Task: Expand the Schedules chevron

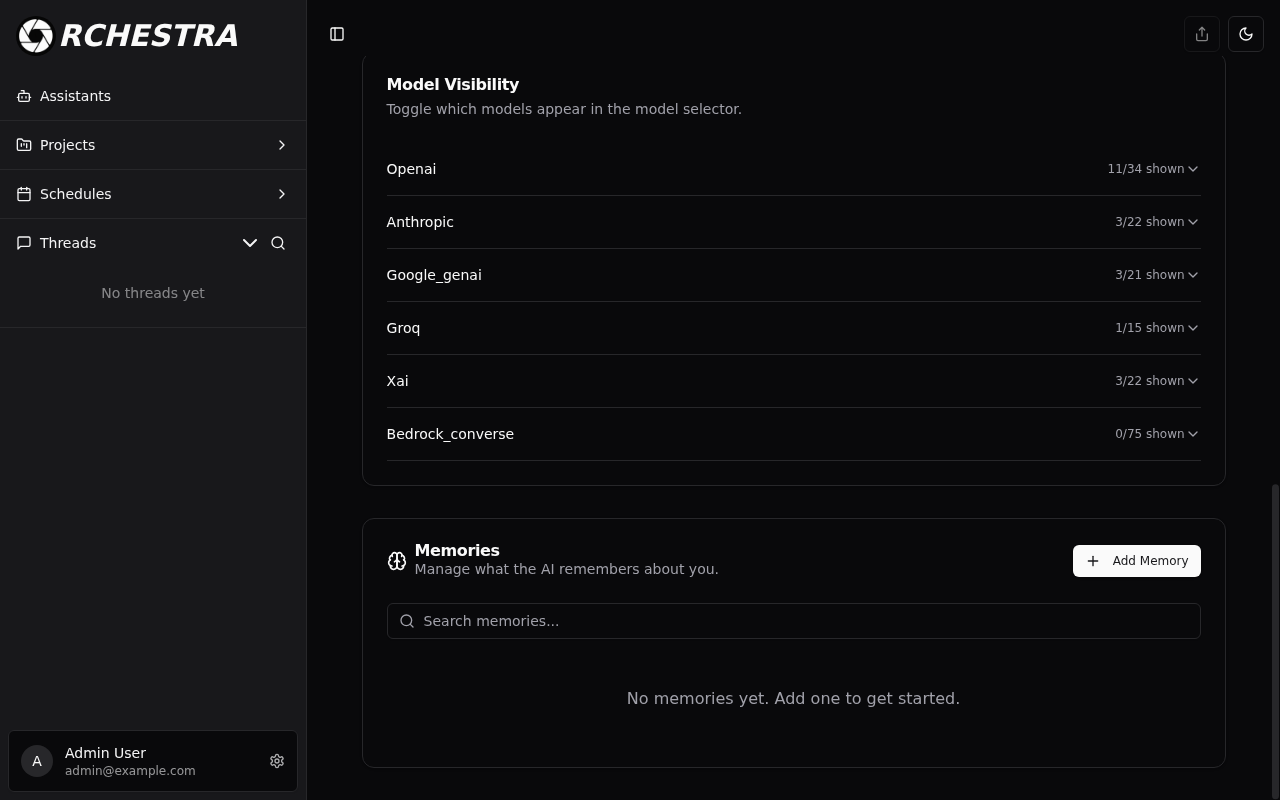Action: coord(282,194)
